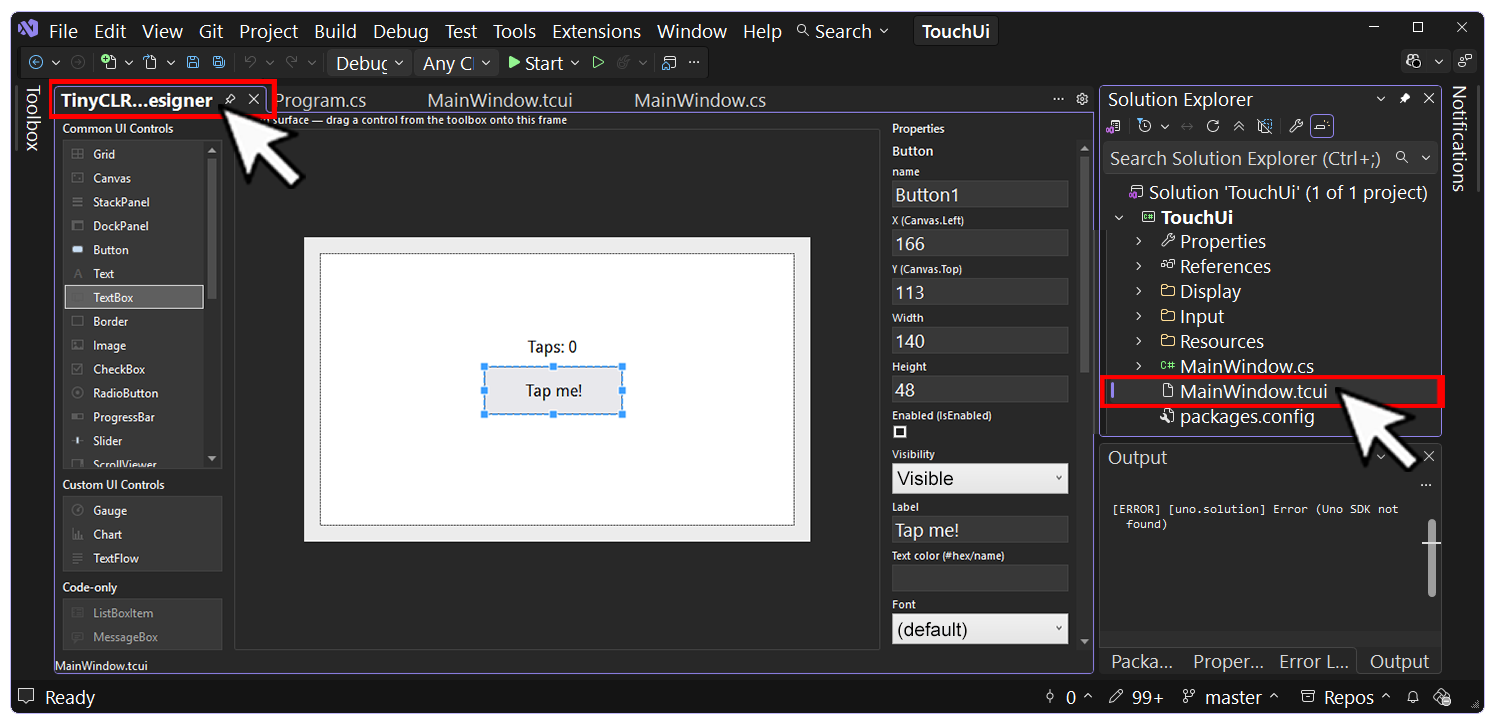Click the Save All toolbar icon
1492x719 pixels.
pos(217,62)
